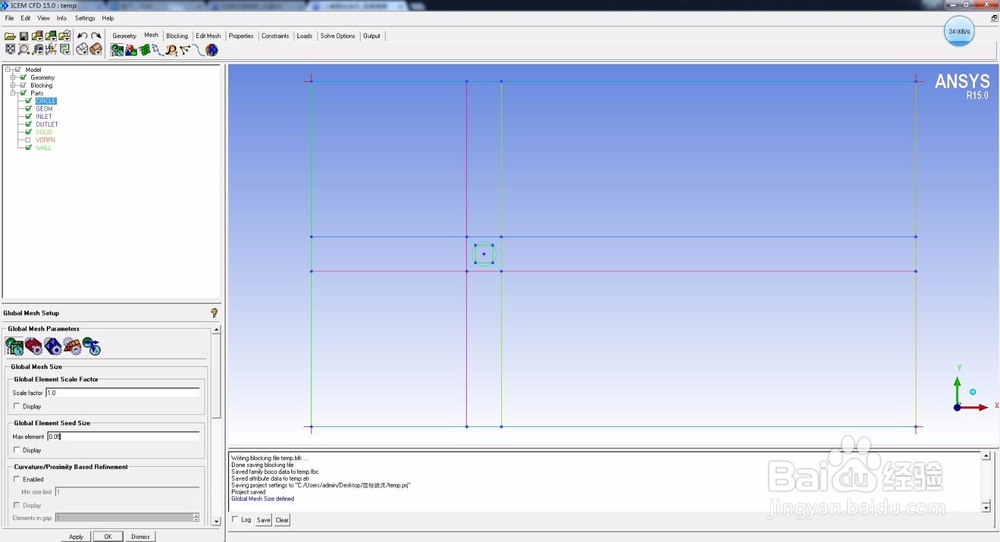
Task: Collapse the Parts tree node
Action: pyautogui.click(x=13, y=93)
